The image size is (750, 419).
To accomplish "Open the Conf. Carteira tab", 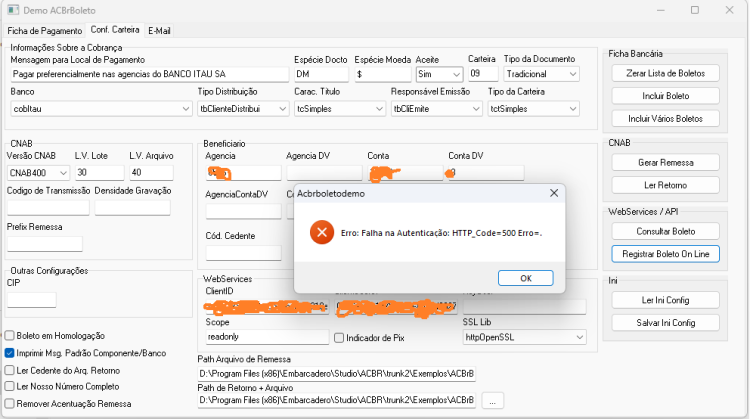I will tap(115, 30).
